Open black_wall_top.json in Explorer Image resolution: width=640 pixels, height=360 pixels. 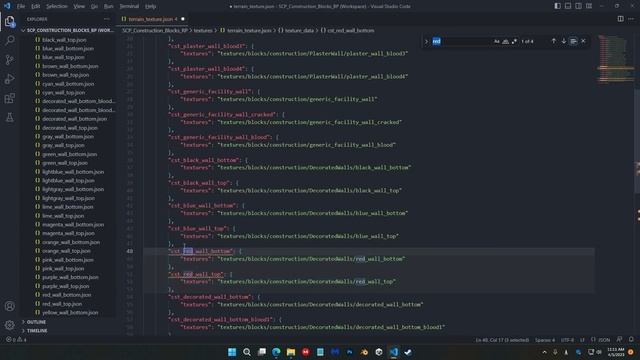coord(64,40)
